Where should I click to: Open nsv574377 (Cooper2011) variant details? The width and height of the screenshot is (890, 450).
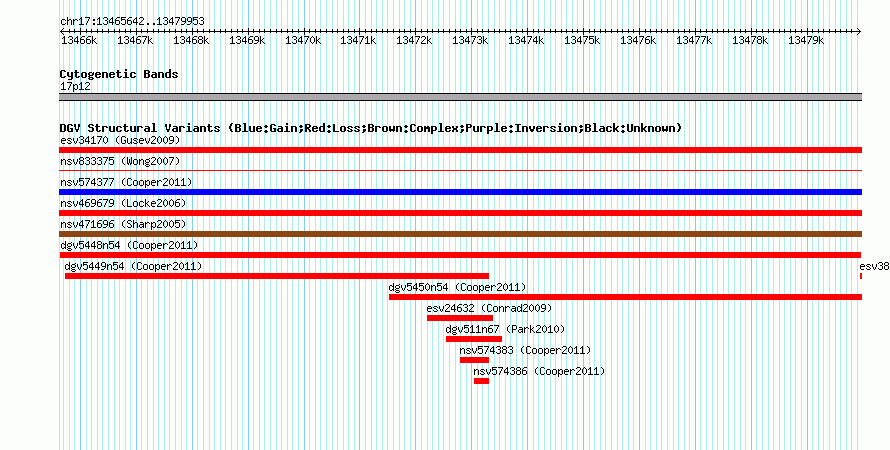126,182
